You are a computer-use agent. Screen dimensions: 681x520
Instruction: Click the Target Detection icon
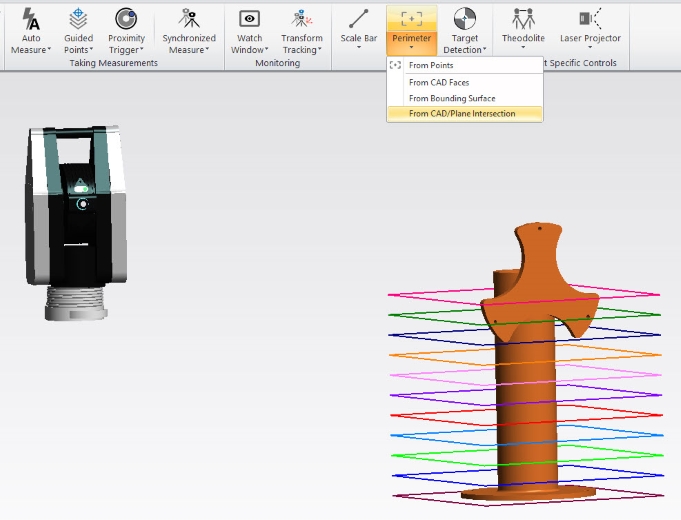pyautogui.click(x=464, y=18)
